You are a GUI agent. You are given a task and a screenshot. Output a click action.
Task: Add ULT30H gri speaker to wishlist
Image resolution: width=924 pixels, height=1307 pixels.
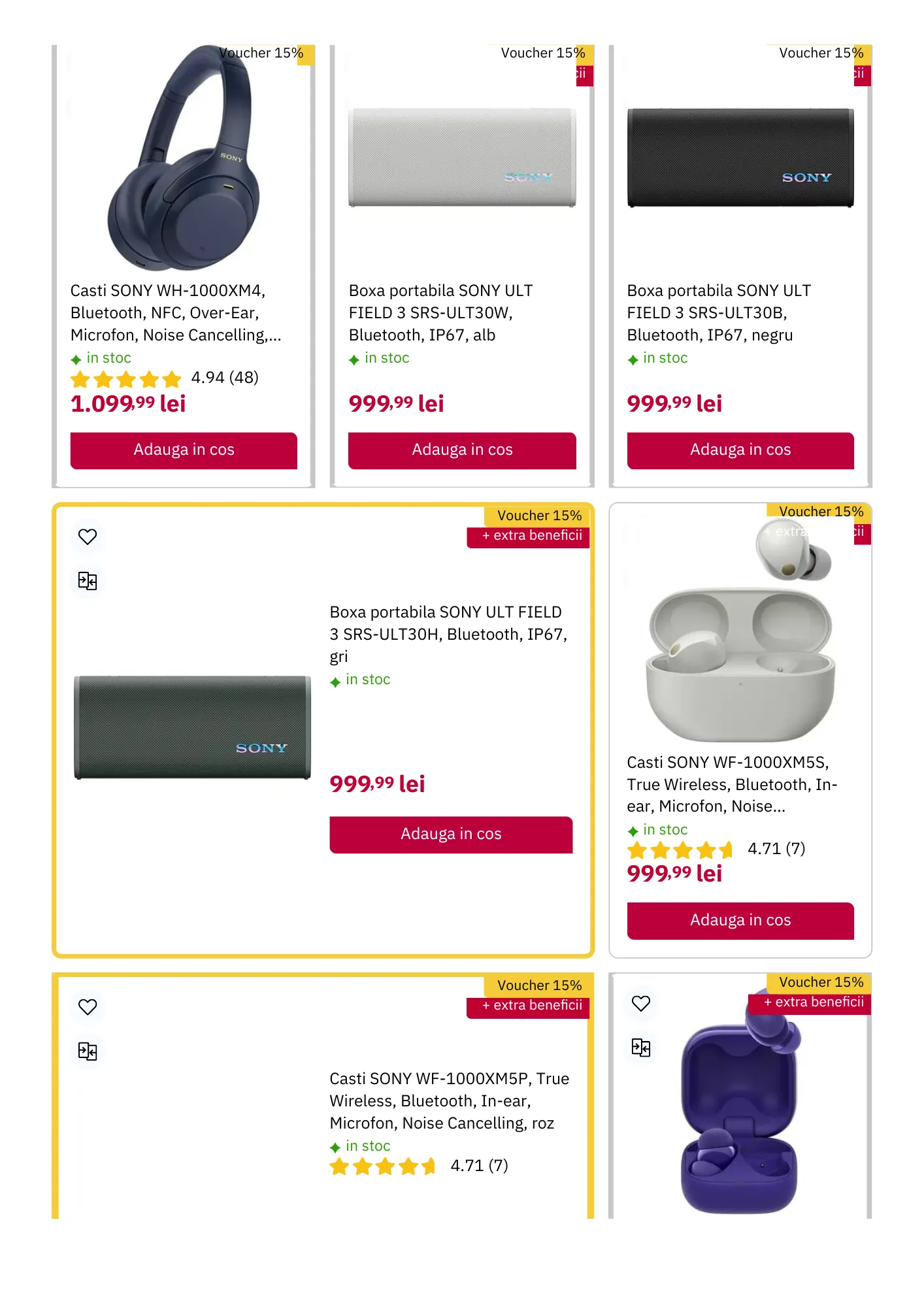88,537
